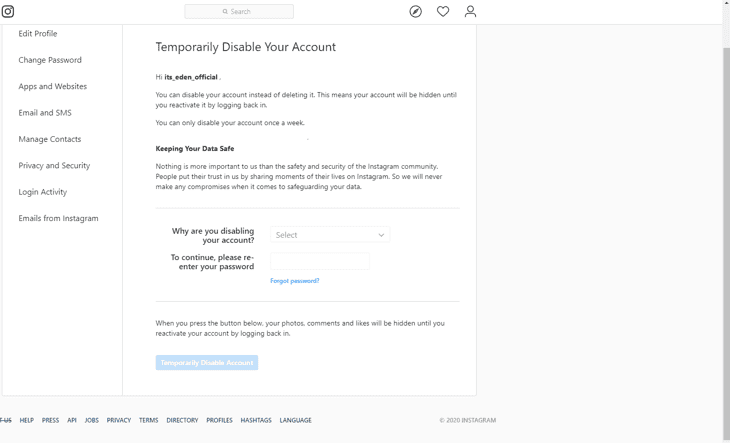The width and height of the screenshot is (730, 443).
Task: Click the HELP footer link
Action: point(27,420)
